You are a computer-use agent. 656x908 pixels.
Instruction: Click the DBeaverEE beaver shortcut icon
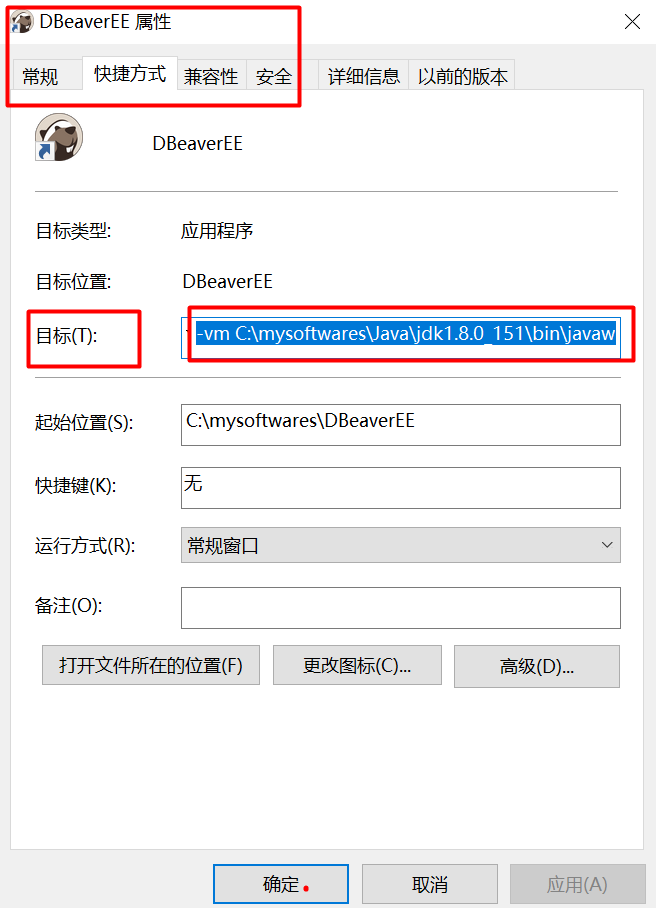59,137
